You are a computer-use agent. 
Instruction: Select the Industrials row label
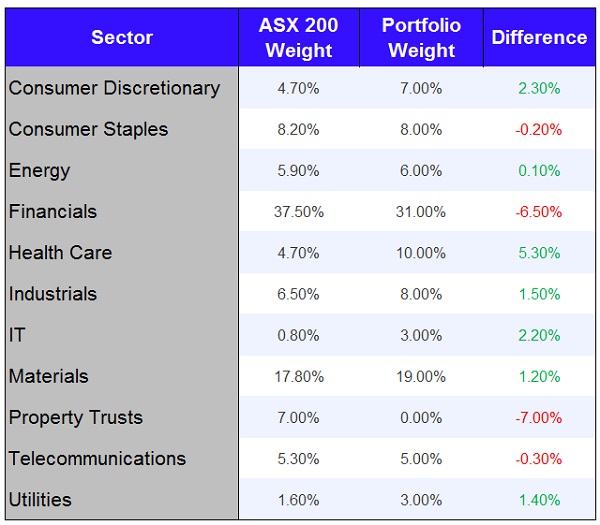53,294
